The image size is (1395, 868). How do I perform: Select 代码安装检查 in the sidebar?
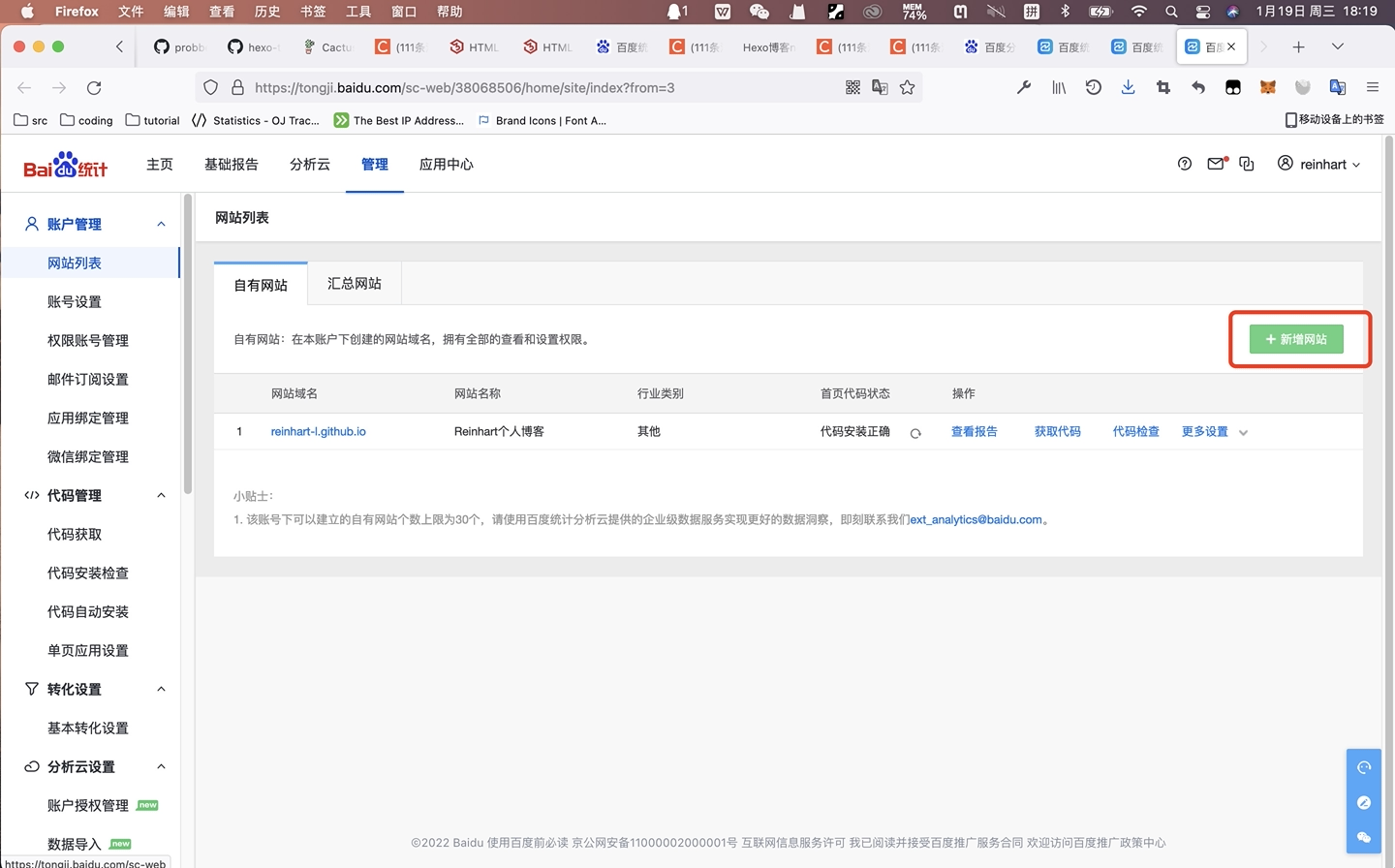(88, 573)
